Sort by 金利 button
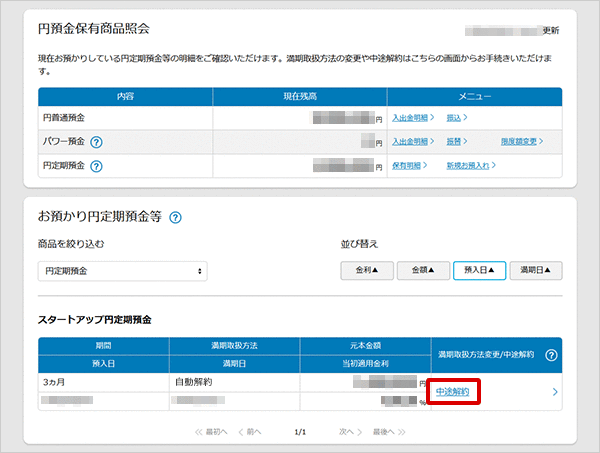 pyautogui.click(x=366, y=270)
